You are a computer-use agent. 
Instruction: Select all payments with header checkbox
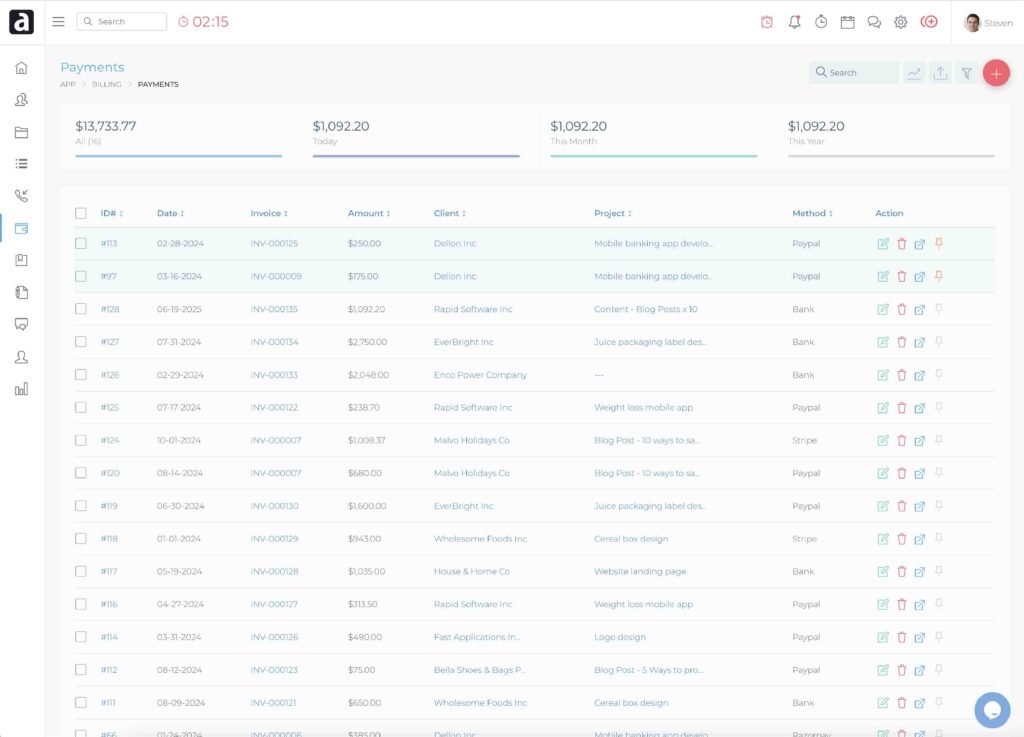click(81, 213)
